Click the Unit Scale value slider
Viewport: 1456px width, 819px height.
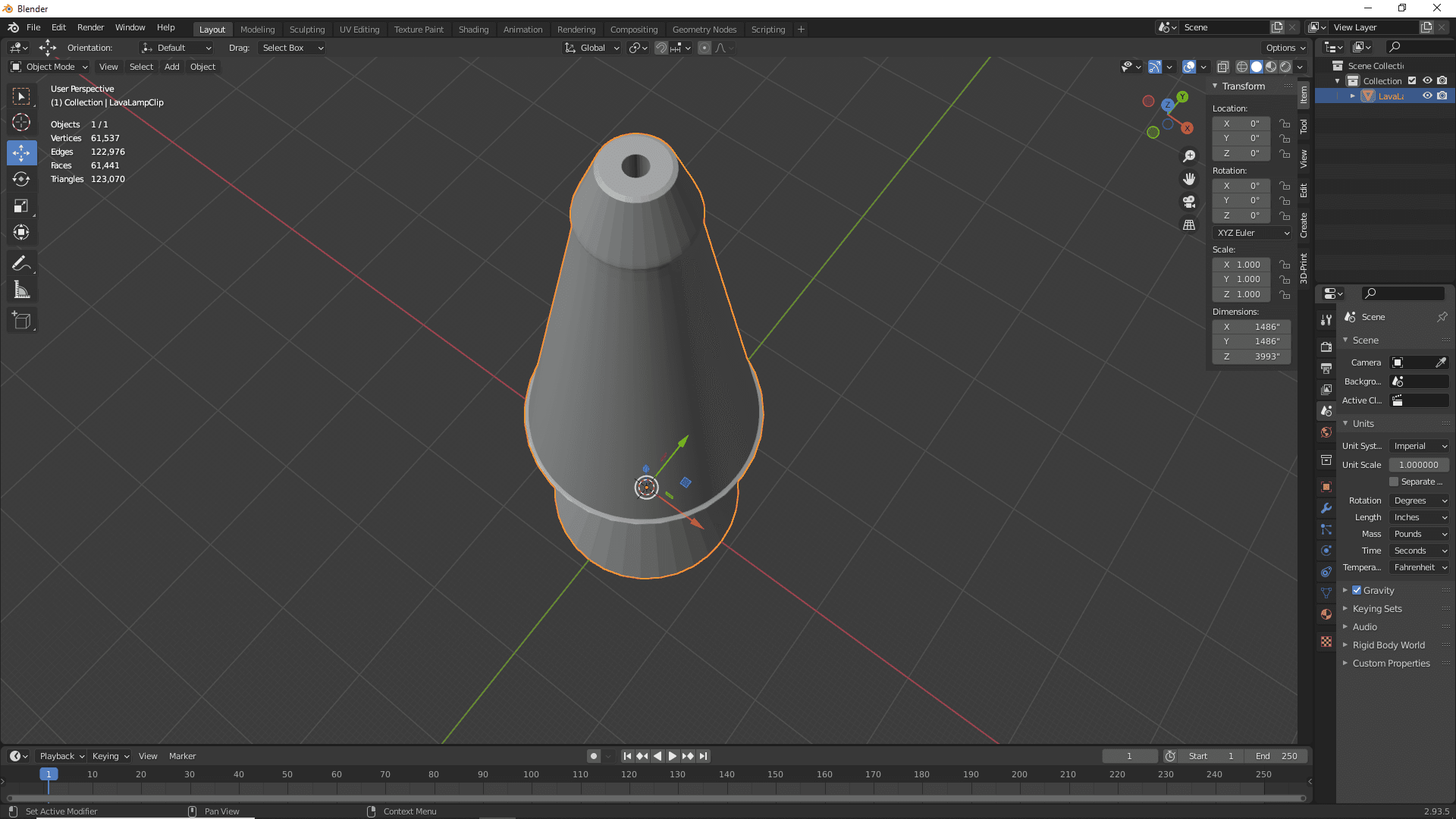[x=1419, y=465]
